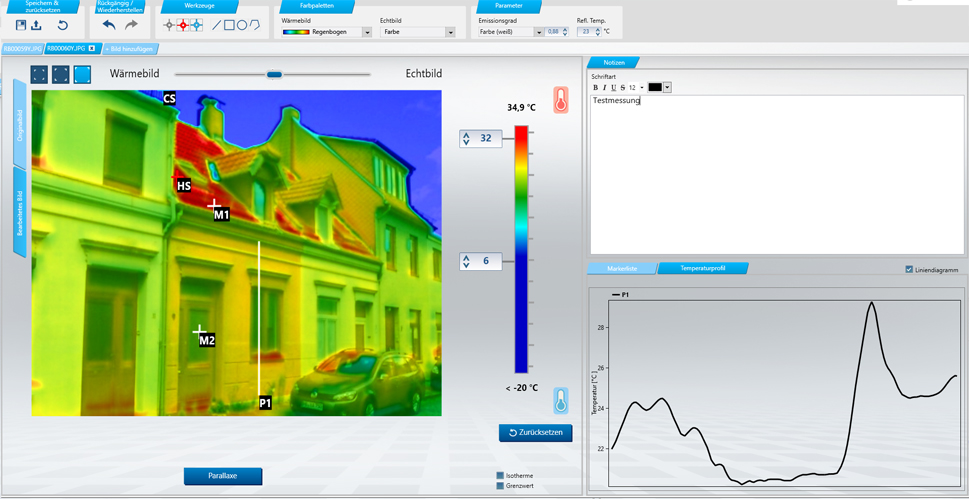Click the blue cold-spot thermometer icon
Image resolution: width=969 pixels, height=499 pixels.
pos(561,401)
